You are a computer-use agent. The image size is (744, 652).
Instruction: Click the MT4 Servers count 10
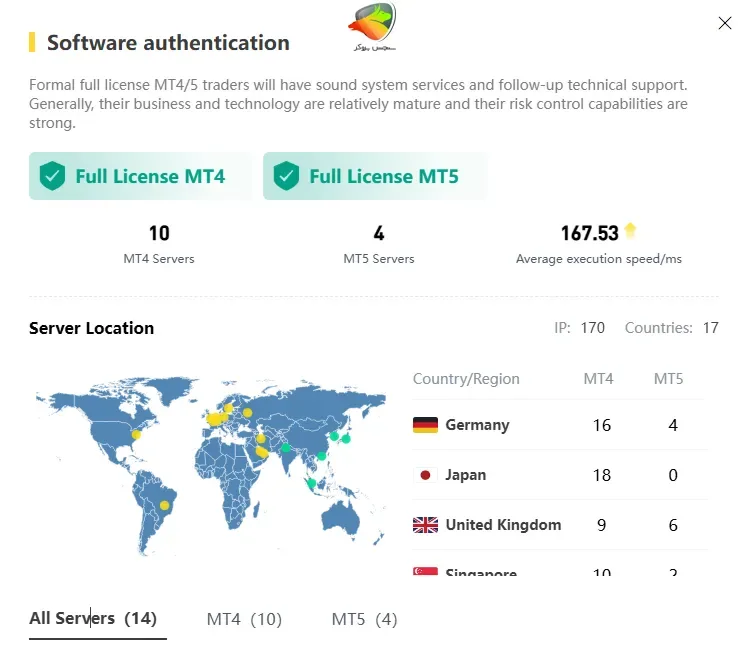[x=159, y=233]
